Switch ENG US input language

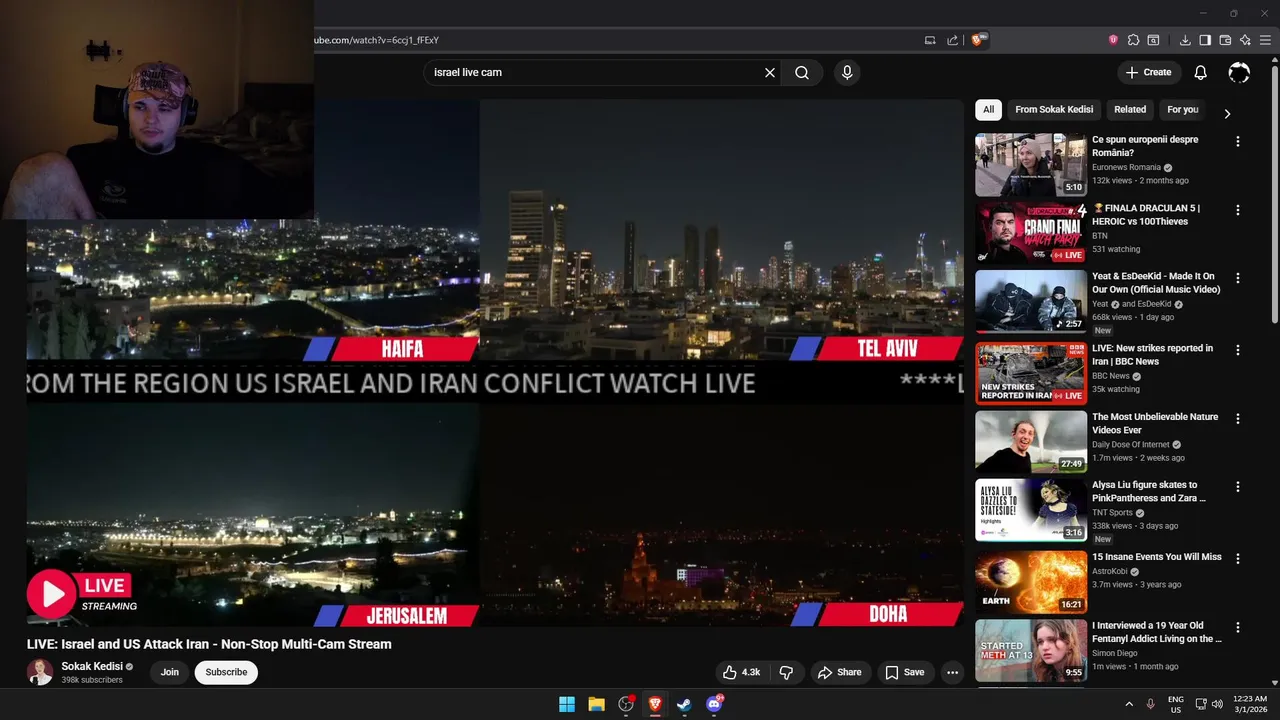pyautogui.click(x=1176, y=704)
